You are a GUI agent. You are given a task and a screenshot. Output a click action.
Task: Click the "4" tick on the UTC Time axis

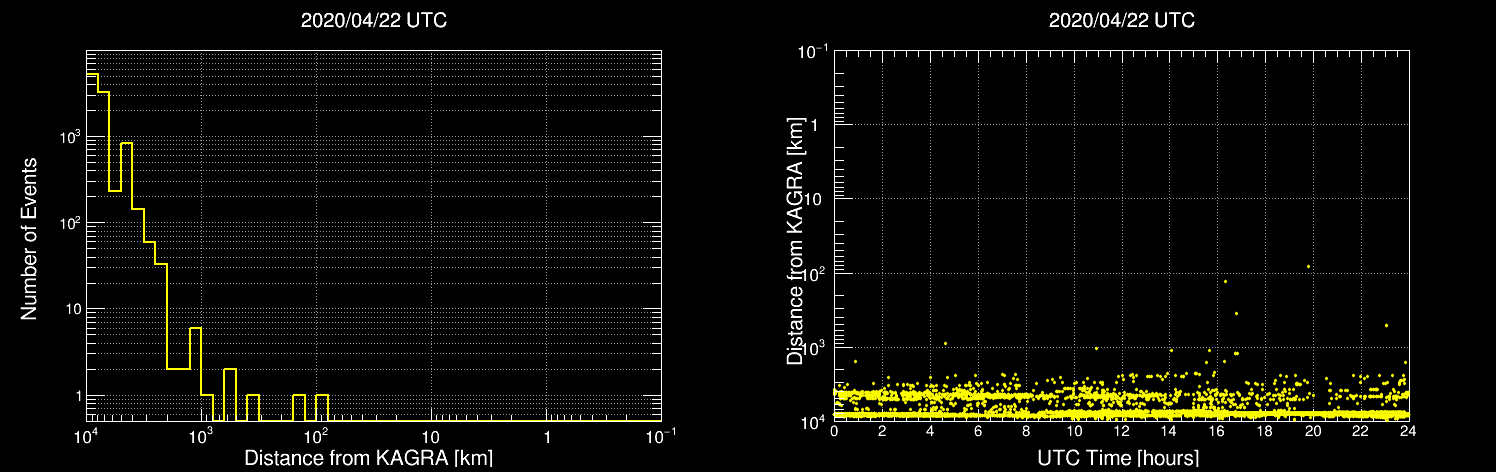(930, 432)
